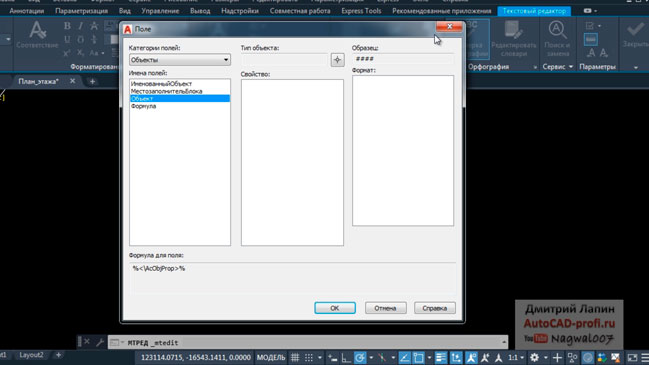The height and width of the screenshot is (365, 649).
Task: Open workspace switching gear icon
Action: 534,358
